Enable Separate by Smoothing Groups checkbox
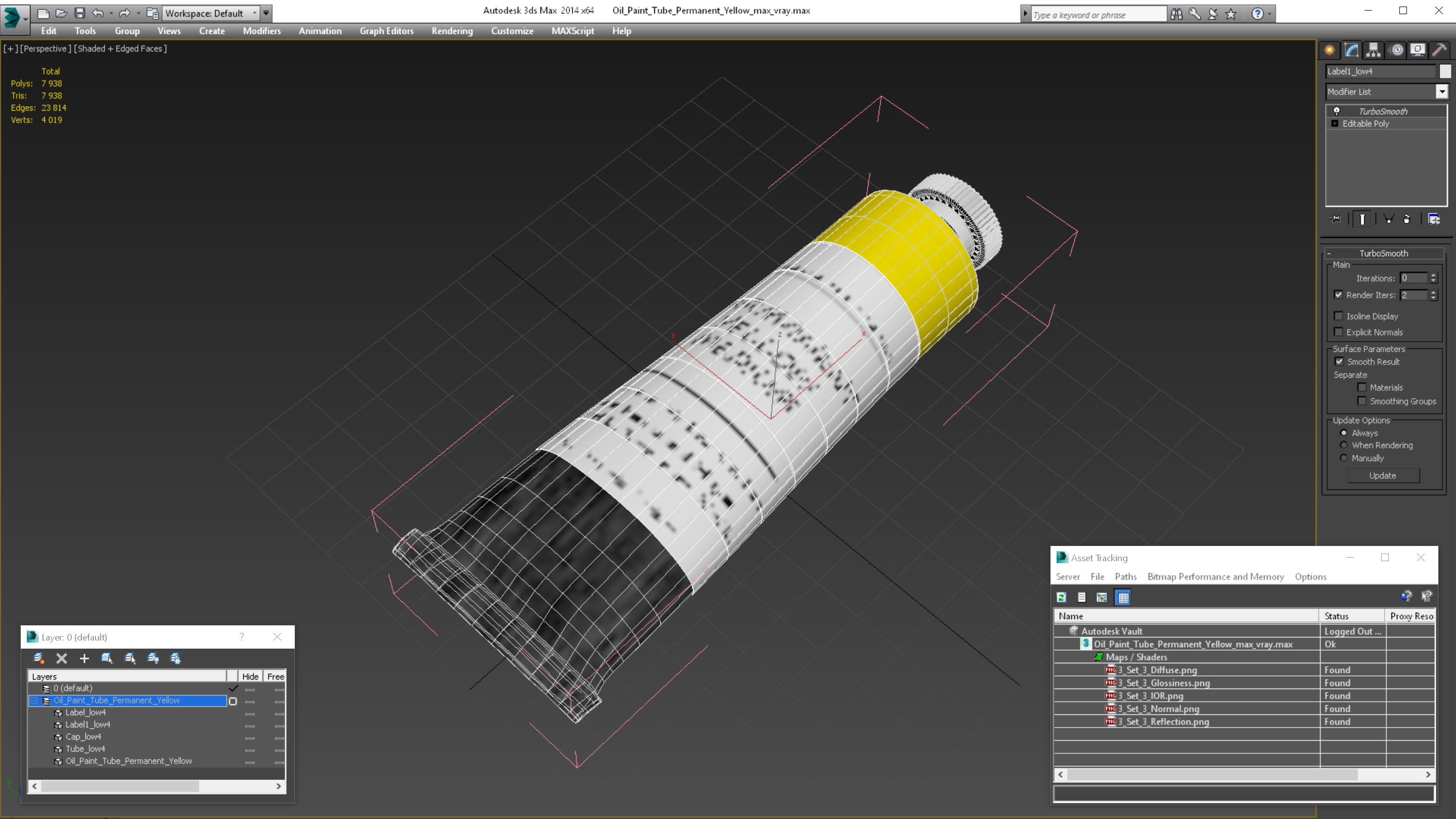The height and width of the screenshot is (819, 1456). [1362, 401]
